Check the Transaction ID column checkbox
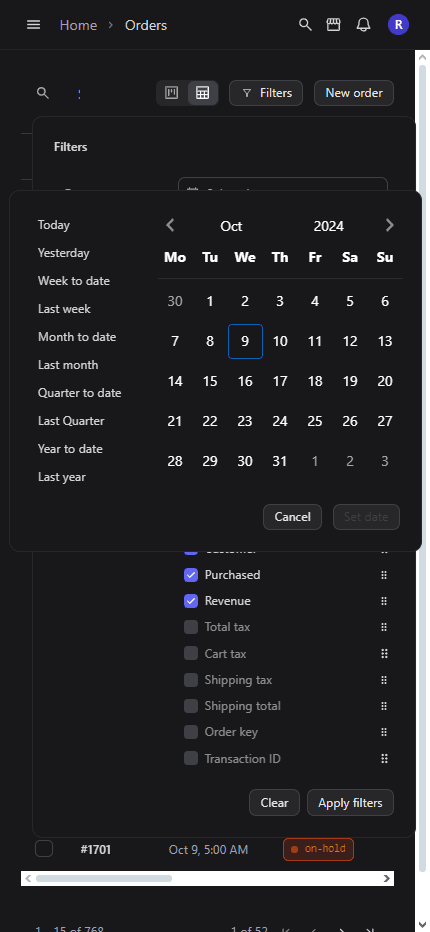The height and width of the screenshot is (932, 430). [x=191, y=758]
